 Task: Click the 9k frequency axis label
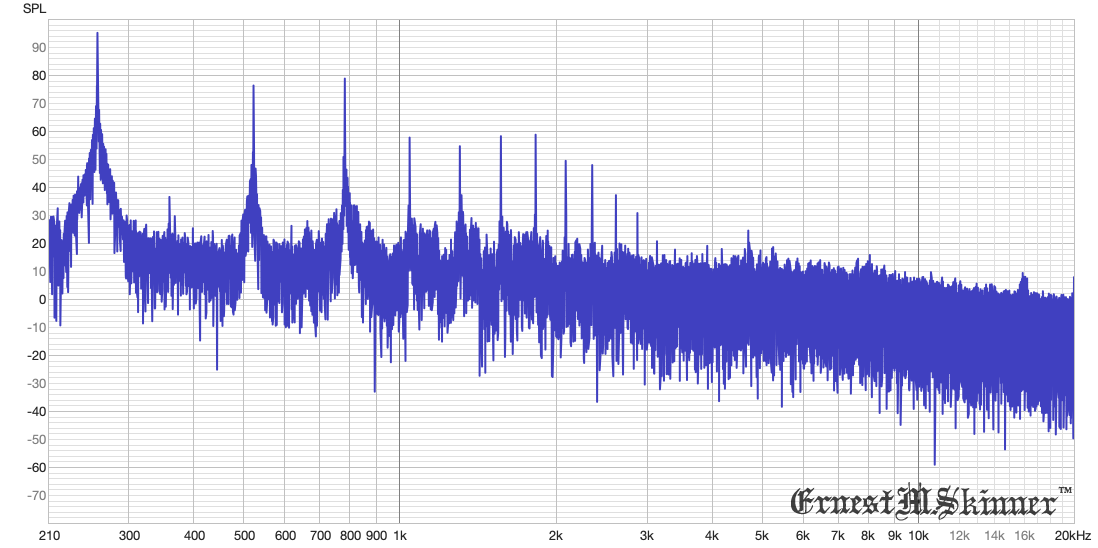click(896, 535)
